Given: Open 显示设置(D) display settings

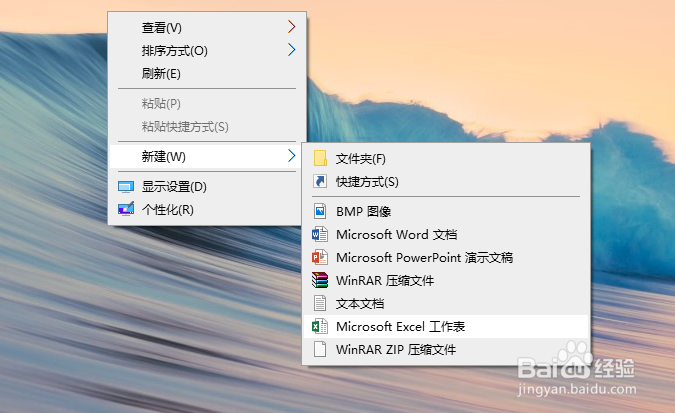Looking at the screenshot, I should 207,186.
